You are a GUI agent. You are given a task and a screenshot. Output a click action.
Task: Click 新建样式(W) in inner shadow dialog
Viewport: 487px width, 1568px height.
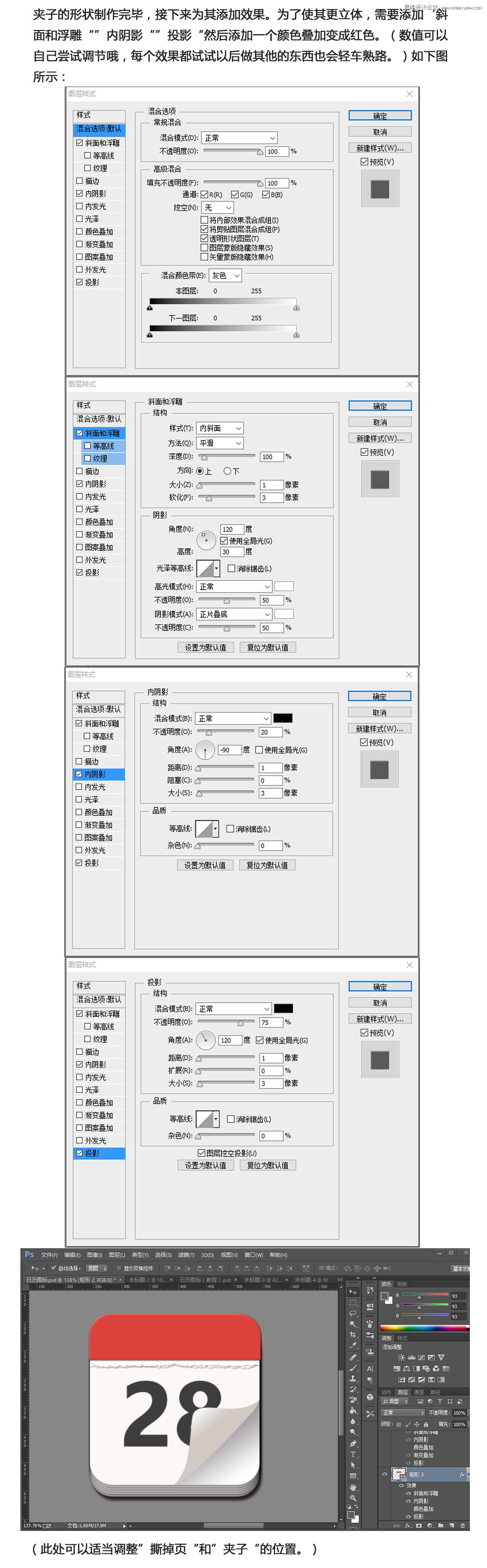point(379,728)
